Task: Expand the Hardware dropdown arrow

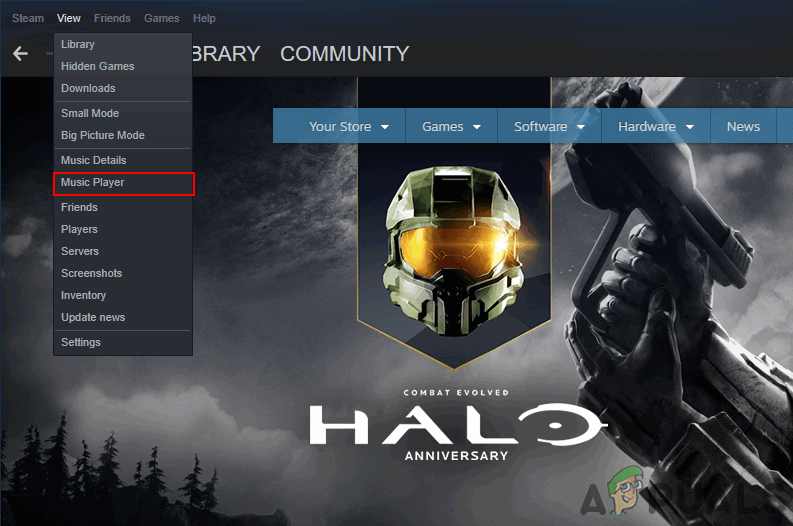Action: 690,126
